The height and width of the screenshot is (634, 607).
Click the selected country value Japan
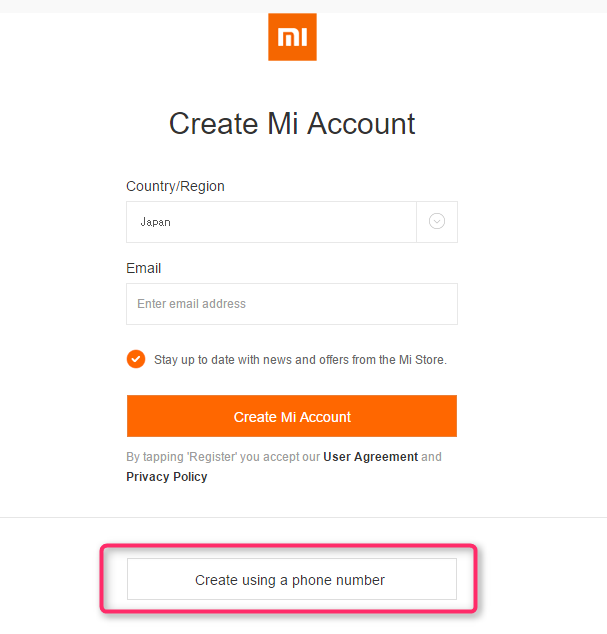coord(155,222)
